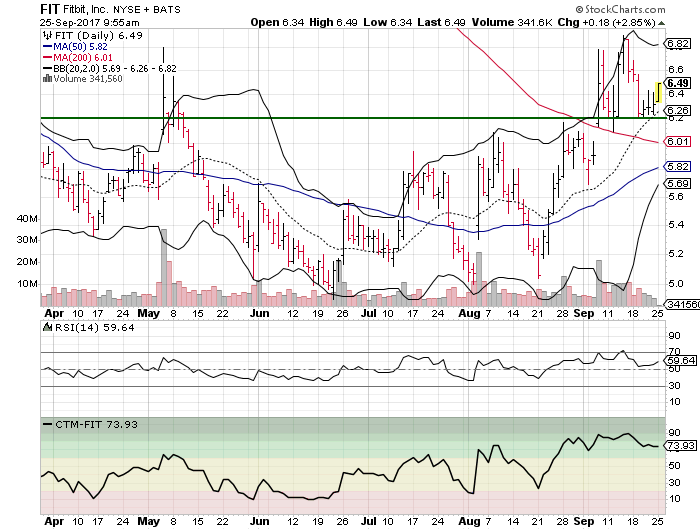Click the 5.4 label on the price scale

[x=676, y=224]
